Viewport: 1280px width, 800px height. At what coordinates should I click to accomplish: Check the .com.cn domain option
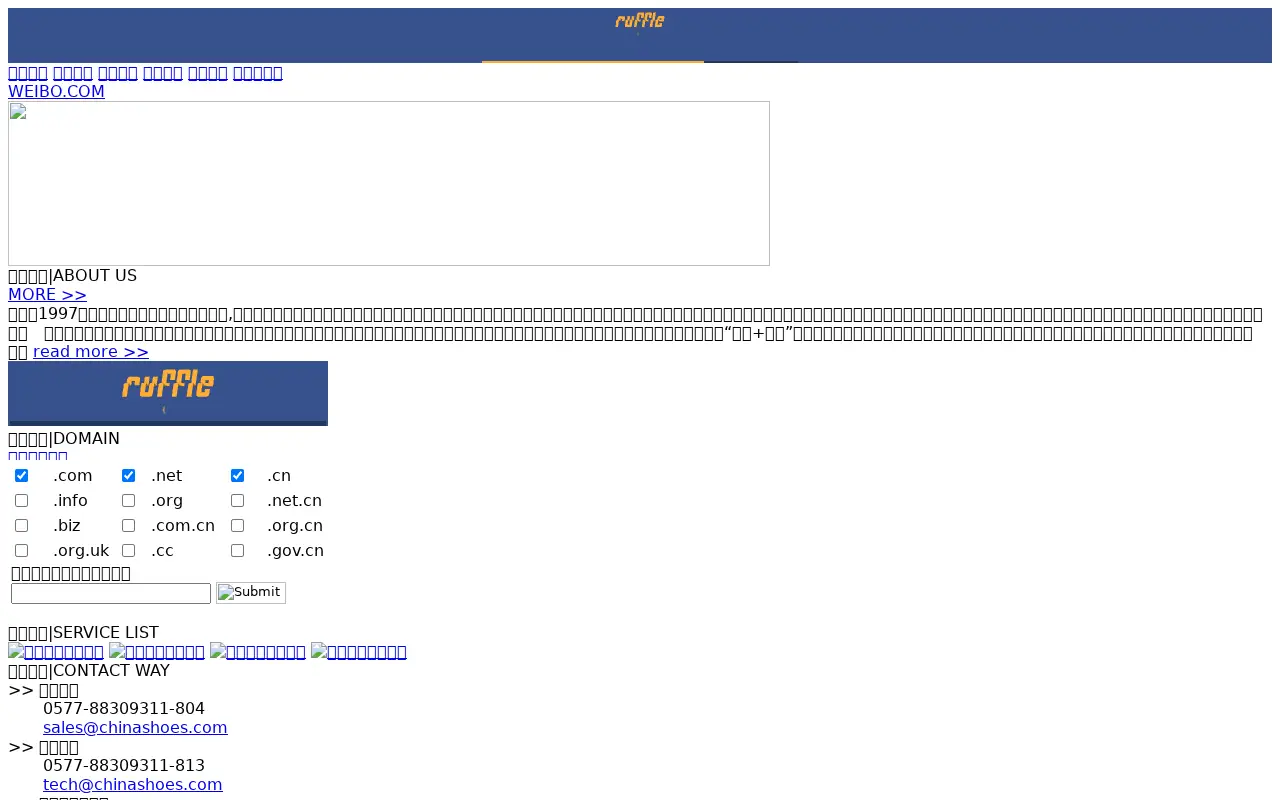click(x=128, y=526)
